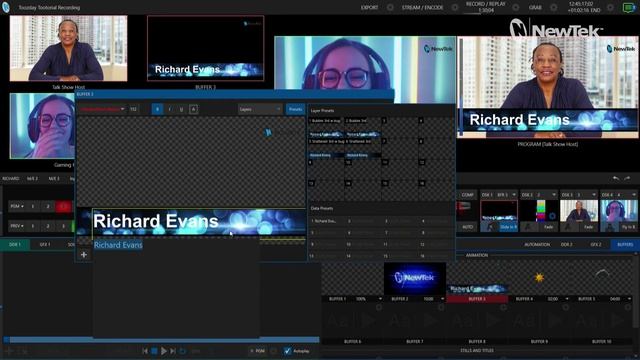The image size is (640, 360).
Task: Toggle bold formatting in title editor
Action: [x=157, y=109]
